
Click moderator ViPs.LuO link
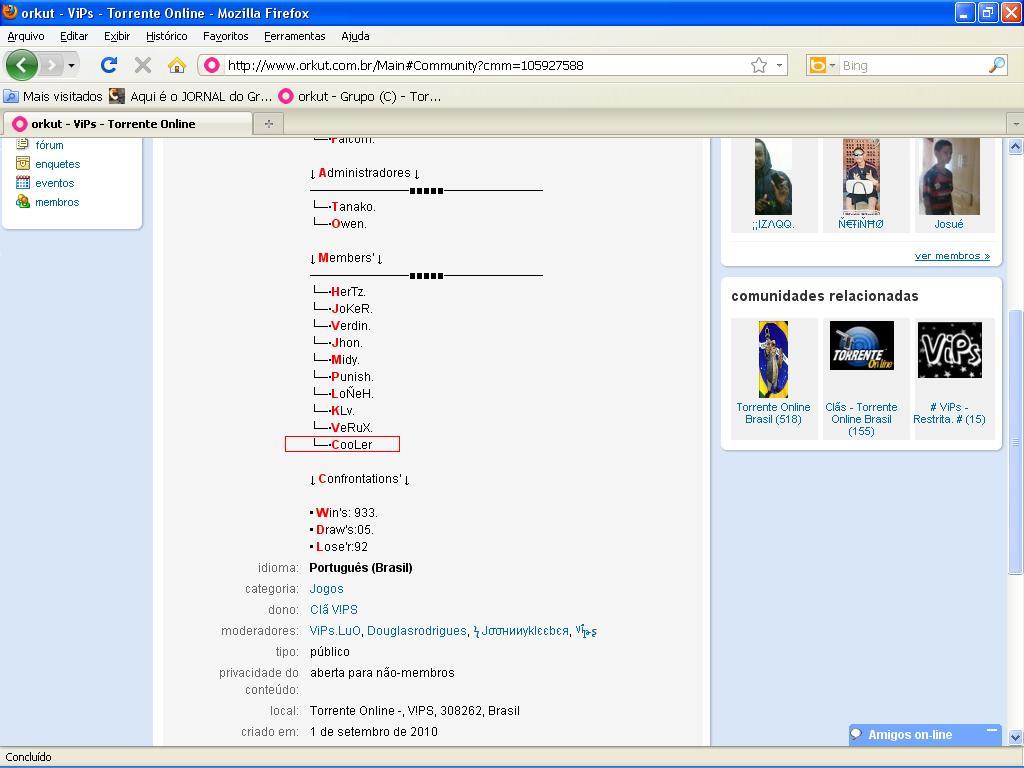tap(335, 630)
